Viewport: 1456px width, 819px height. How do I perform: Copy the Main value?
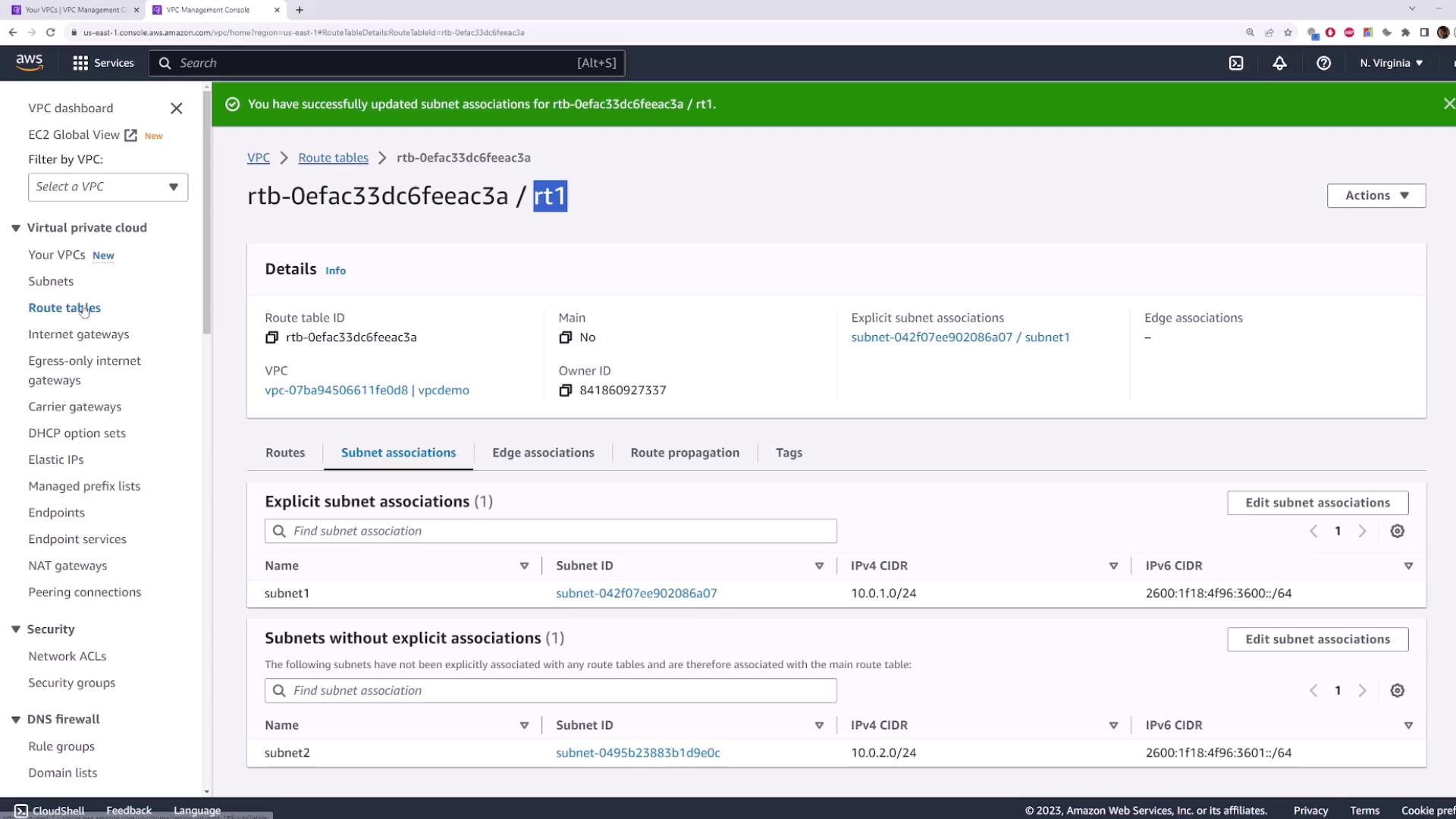(565, 337)
